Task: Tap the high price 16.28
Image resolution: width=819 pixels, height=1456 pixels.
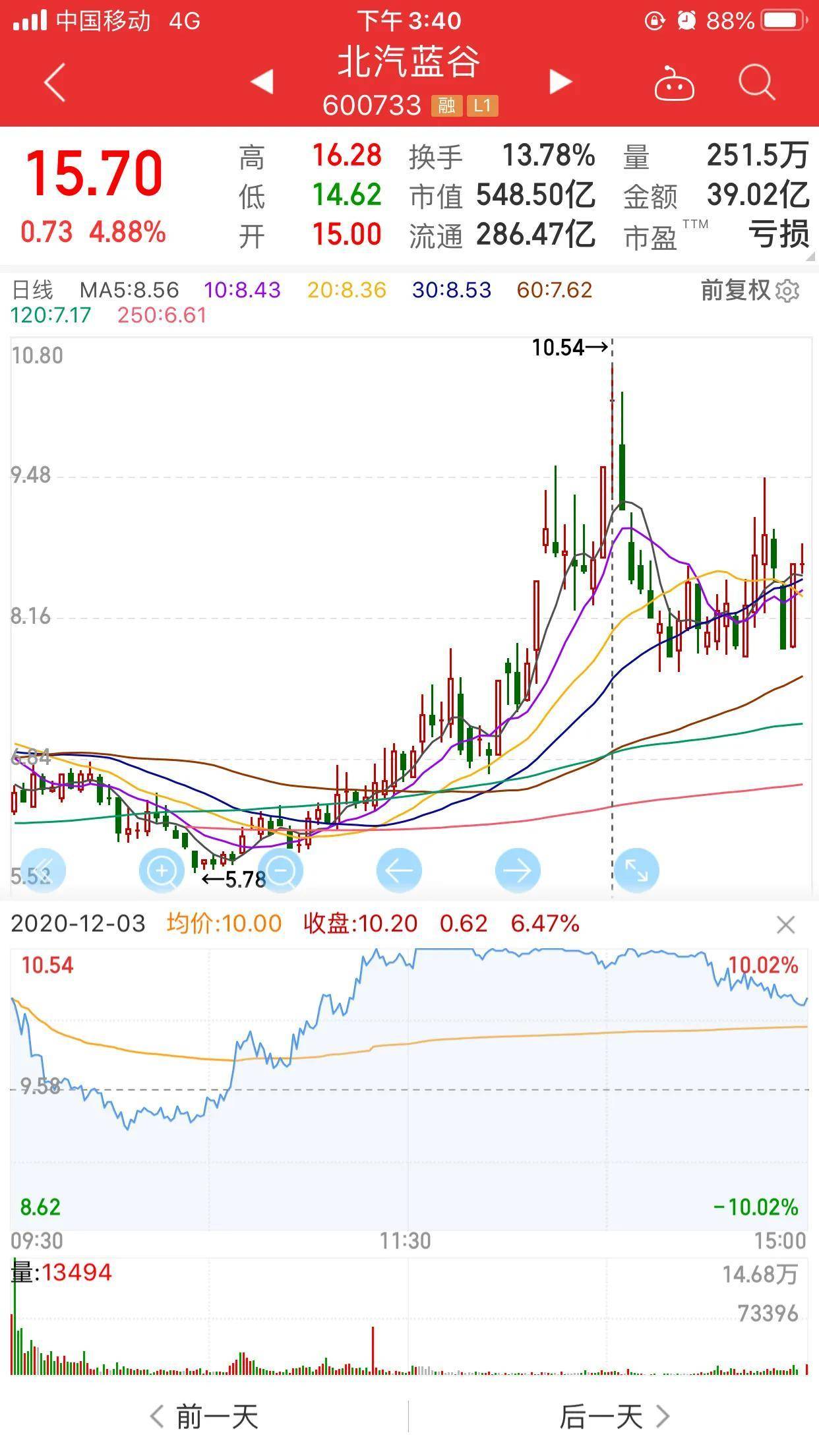Action: click(x=347, y=156)
